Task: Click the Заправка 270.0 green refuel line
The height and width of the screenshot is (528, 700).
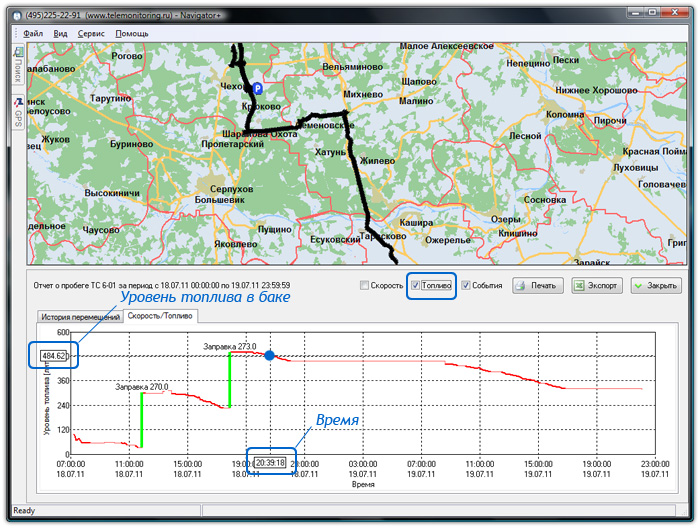Action: (x=142, y=419)
